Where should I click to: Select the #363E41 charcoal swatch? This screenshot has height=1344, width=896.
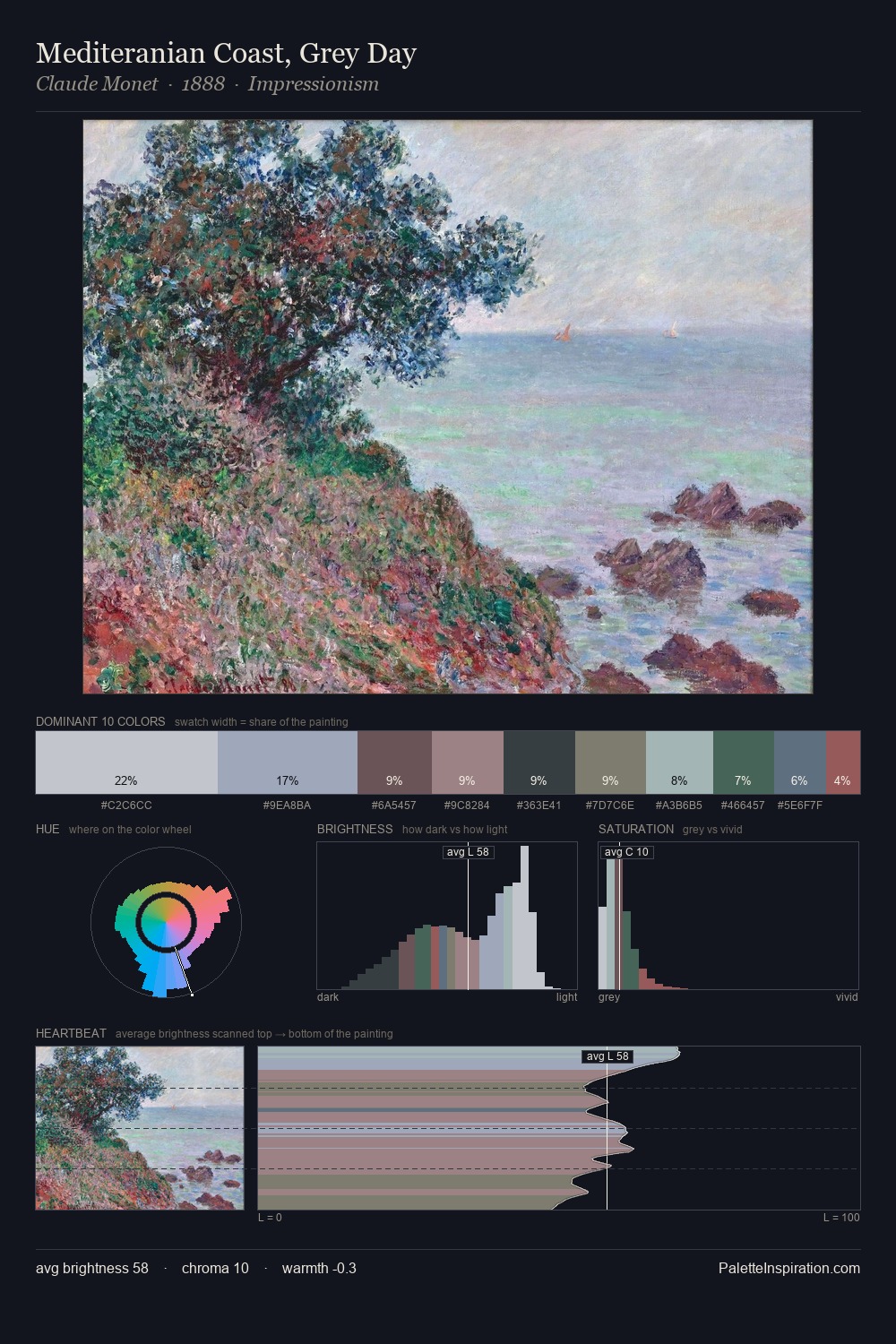coord(539,762)
